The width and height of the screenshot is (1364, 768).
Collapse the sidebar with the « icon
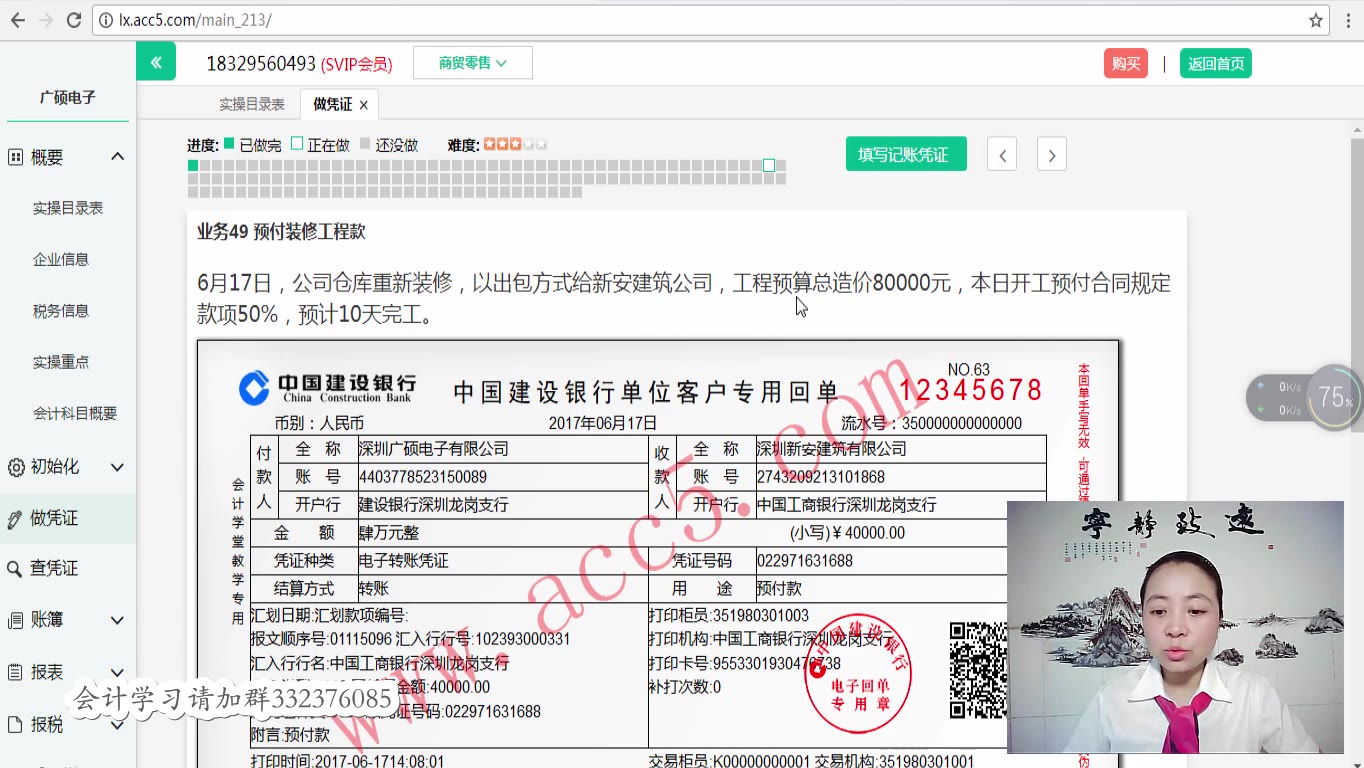[156, 61]
